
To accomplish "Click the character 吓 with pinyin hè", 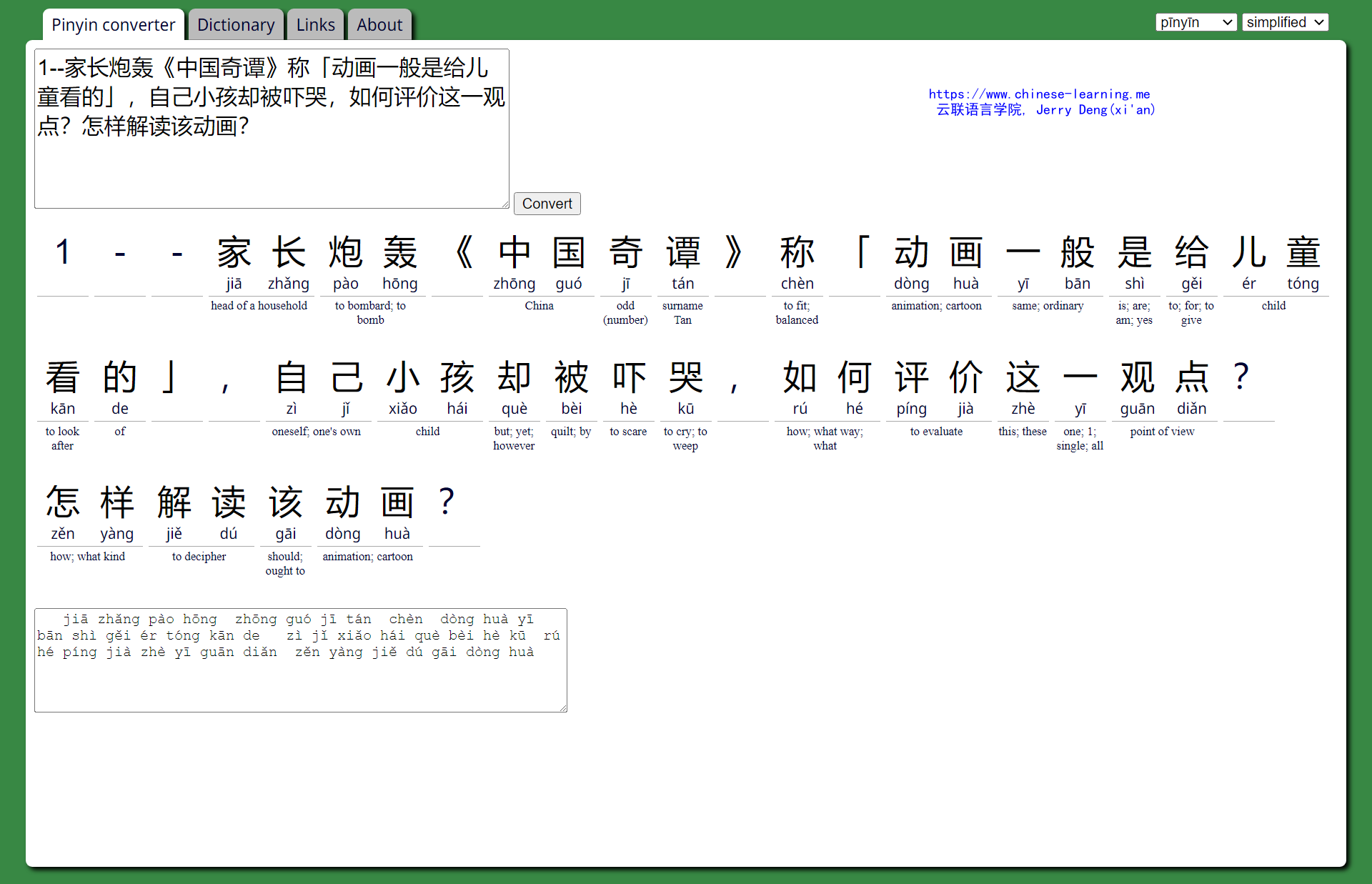I will coord(628,377).
